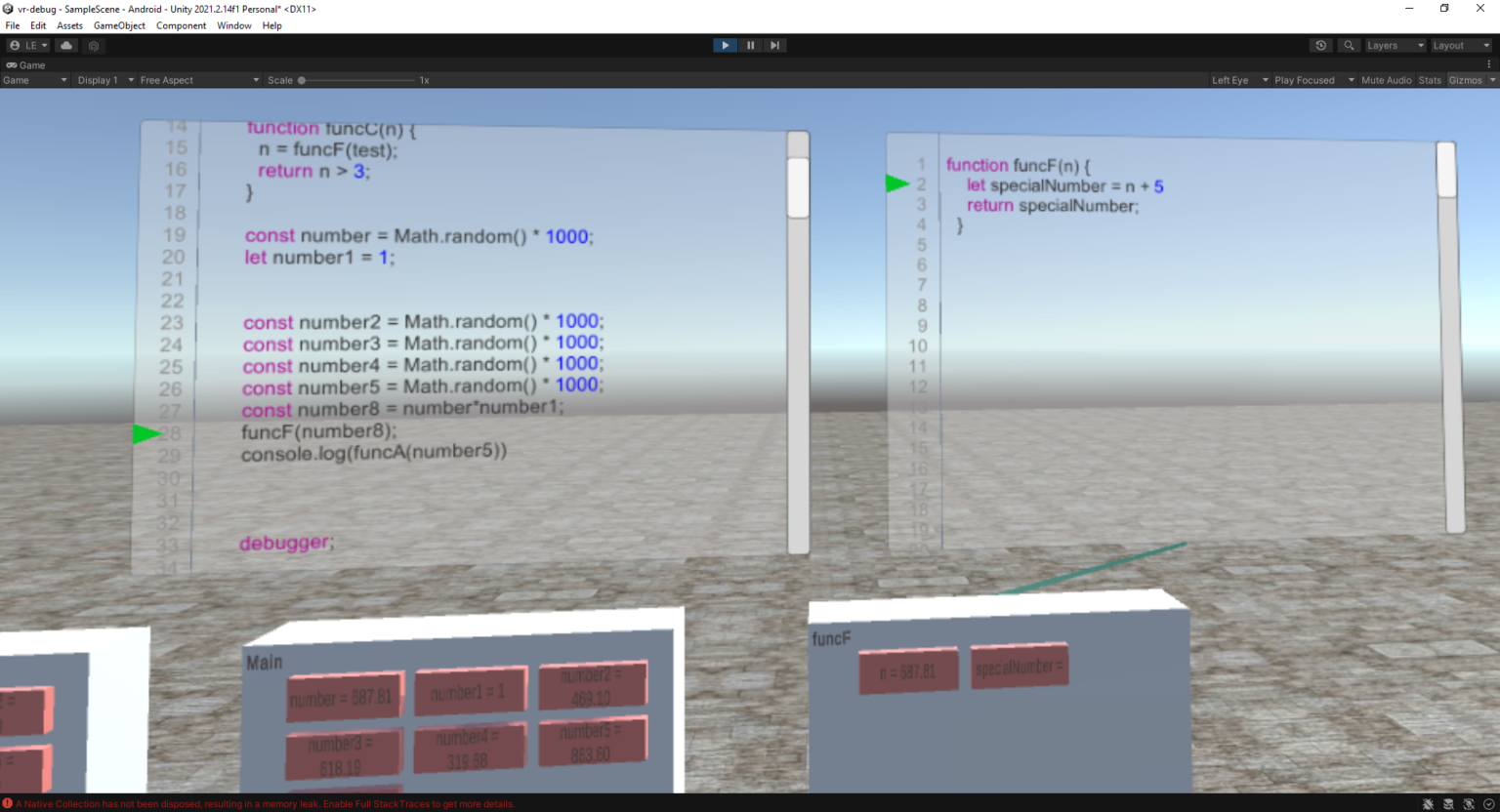Click the debugger bug icon in the status bar
Screen dimensions: 1500x812
tap(1428, 803)
